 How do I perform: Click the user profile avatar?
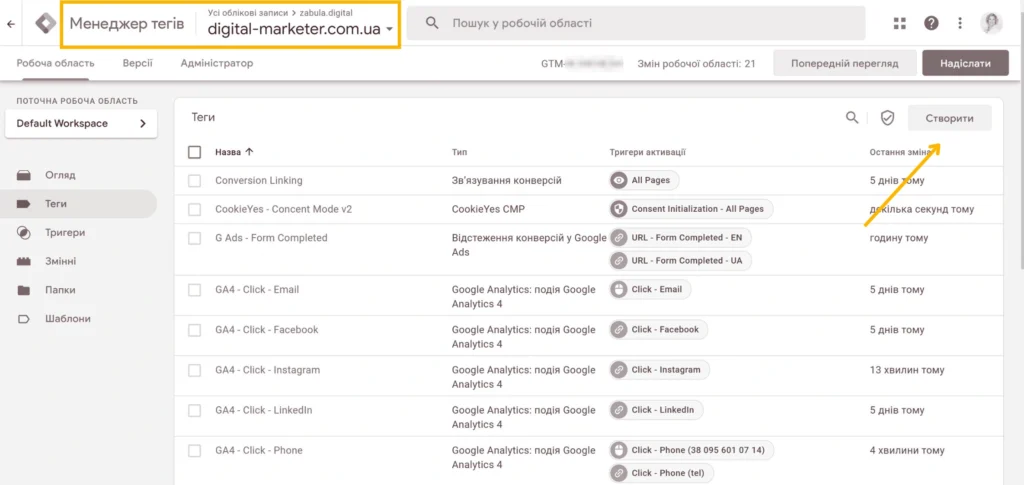coord(991,23)
